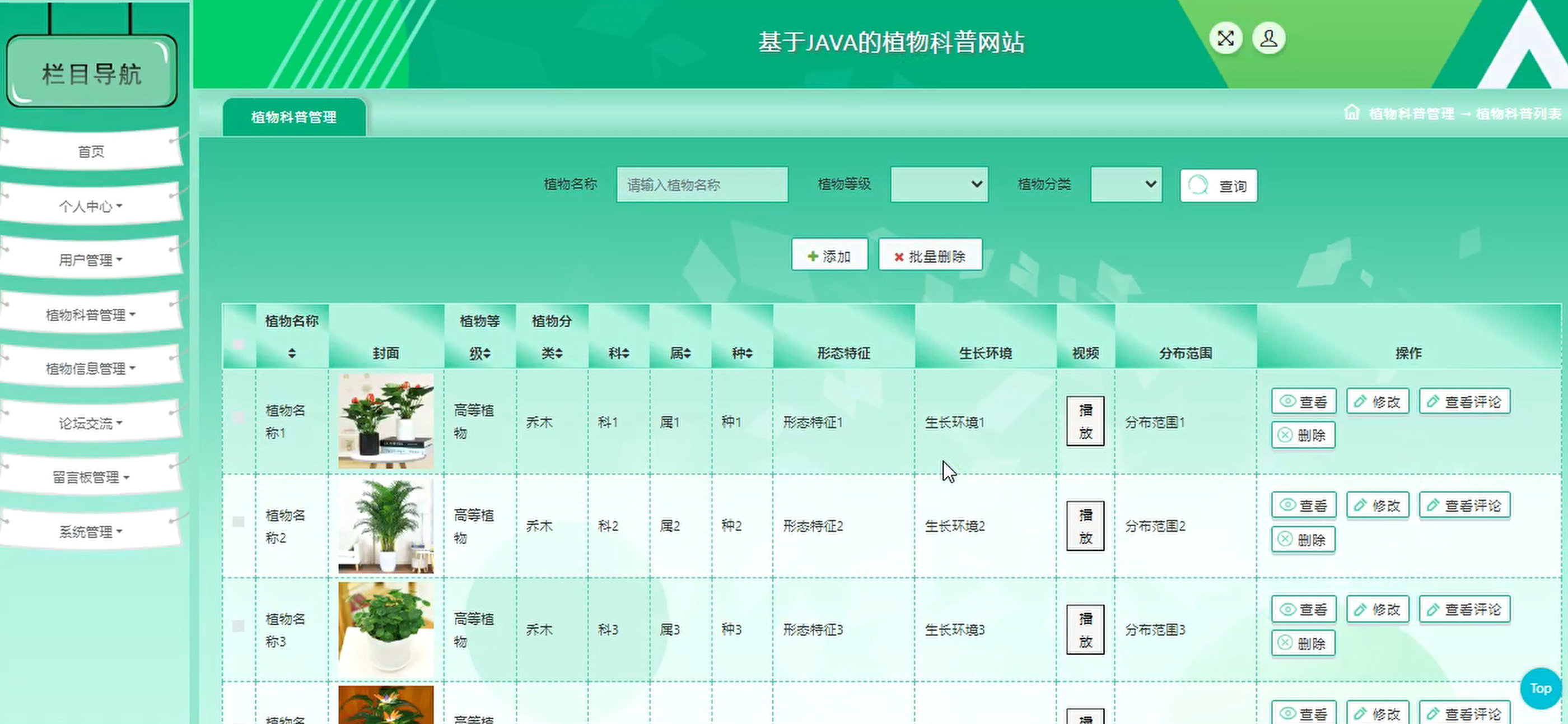
Task: Open cover image of 植物名称3 row
Action: point(386,629)
